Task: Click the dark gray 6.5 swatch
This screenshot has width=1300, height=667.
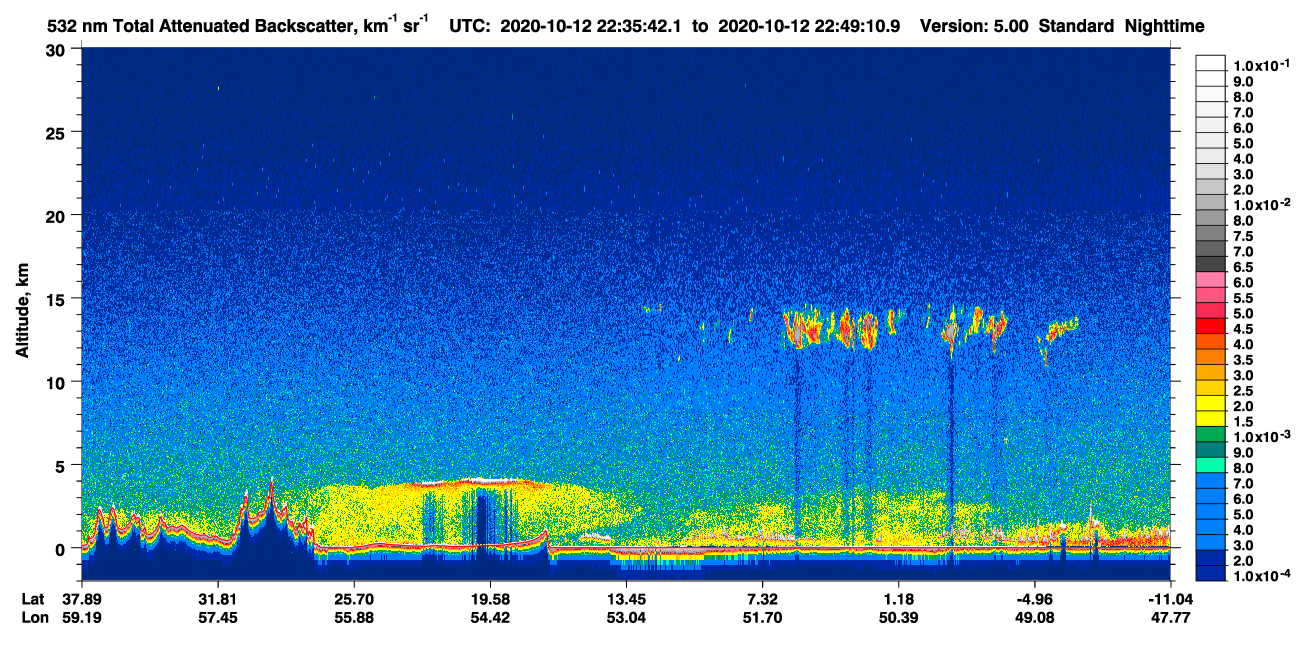Action: pyautogui.click(x=1210, y=265)
